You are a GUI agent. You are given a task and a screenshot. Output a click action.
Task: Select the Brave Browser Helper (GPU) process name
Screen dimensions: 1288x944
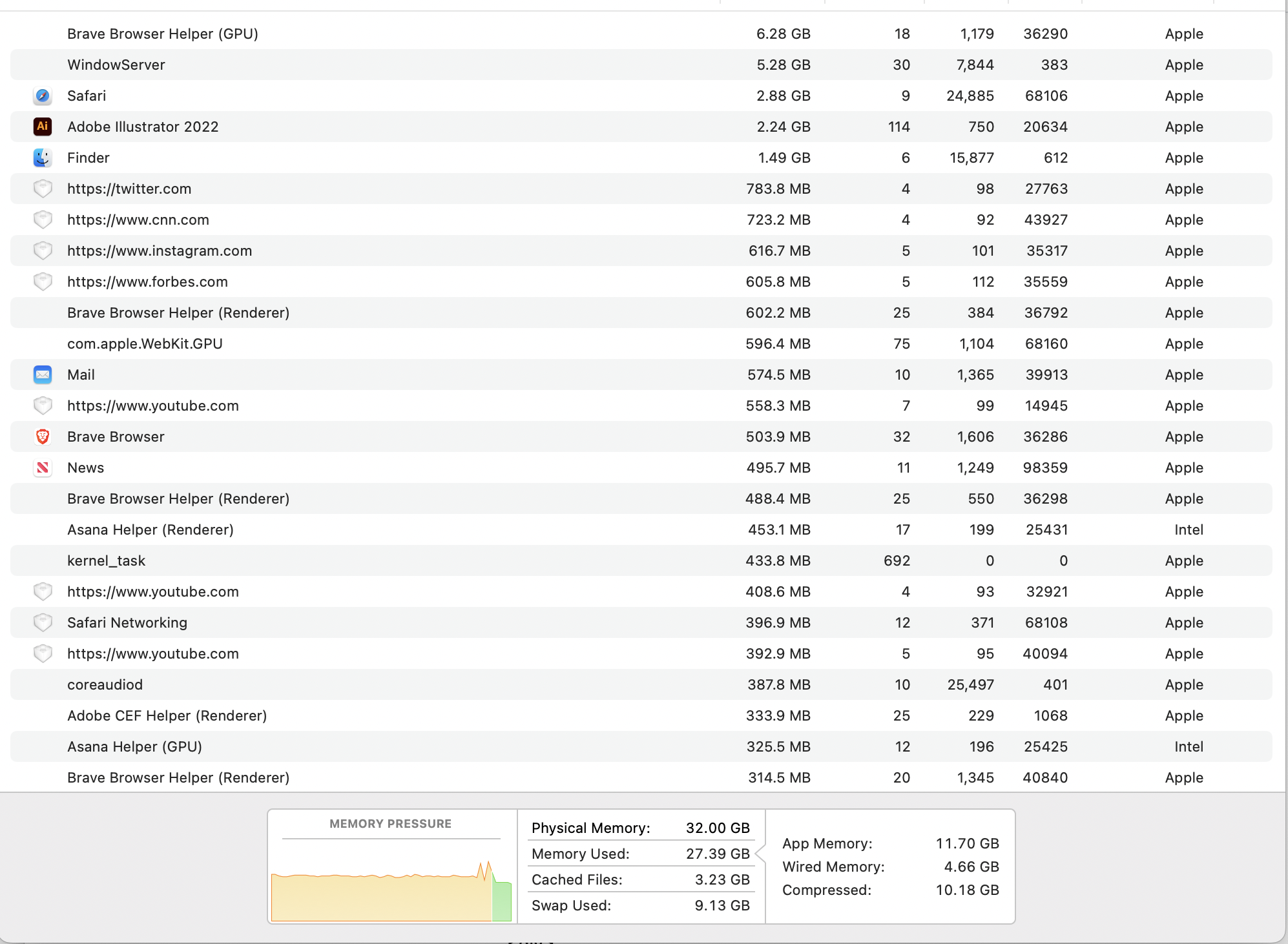163,34
